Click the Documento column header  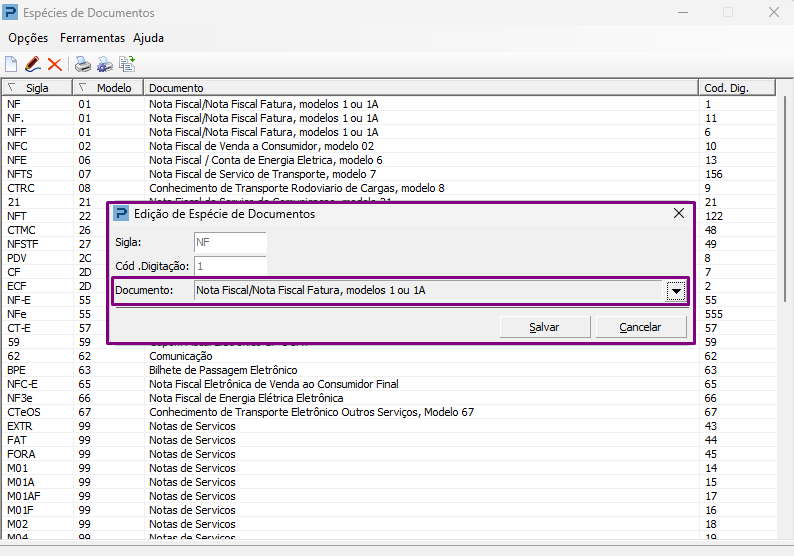[x=421, y=88]
